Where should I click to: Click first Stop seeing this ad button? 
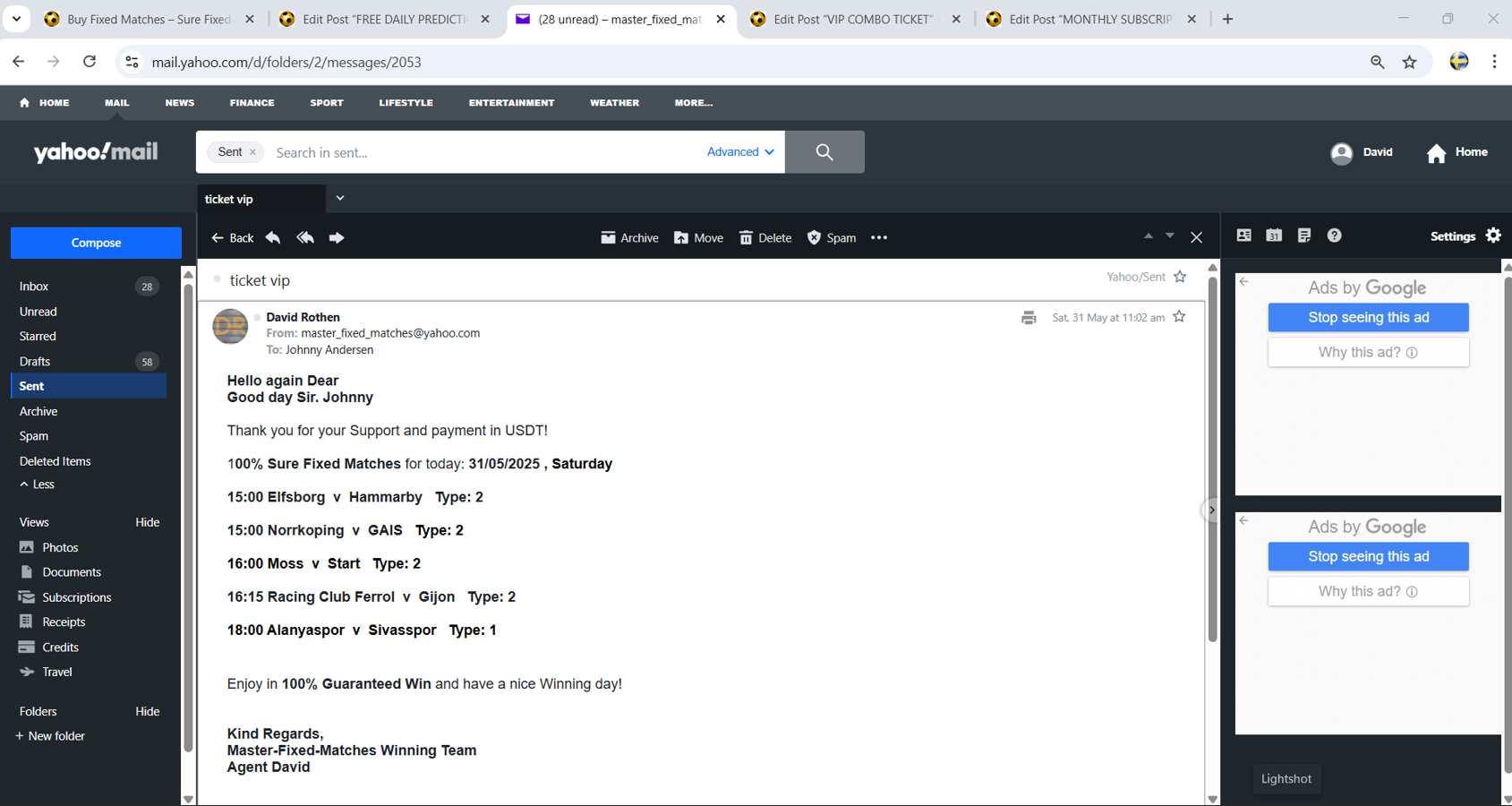(x=1368, y=317)
